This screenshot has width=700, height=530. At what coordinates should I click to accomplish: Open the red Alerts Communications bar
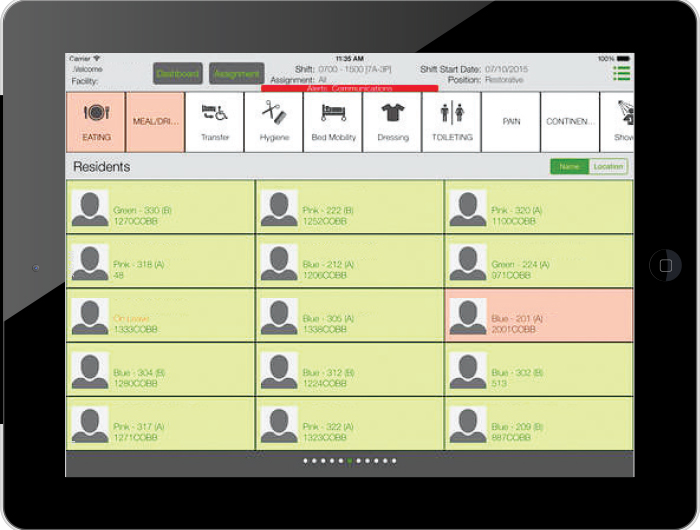[350, 88]
